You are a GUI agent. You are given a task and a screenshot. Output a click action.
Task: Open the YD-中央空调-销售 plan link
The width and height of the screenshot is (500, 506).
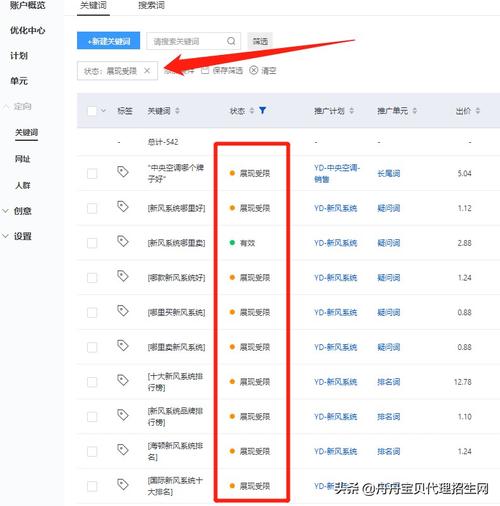337,173
